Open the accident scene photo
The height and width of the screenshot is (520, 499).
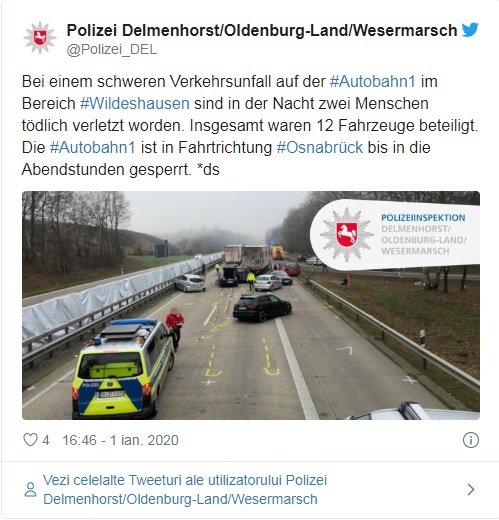click(x=251, y=305)
